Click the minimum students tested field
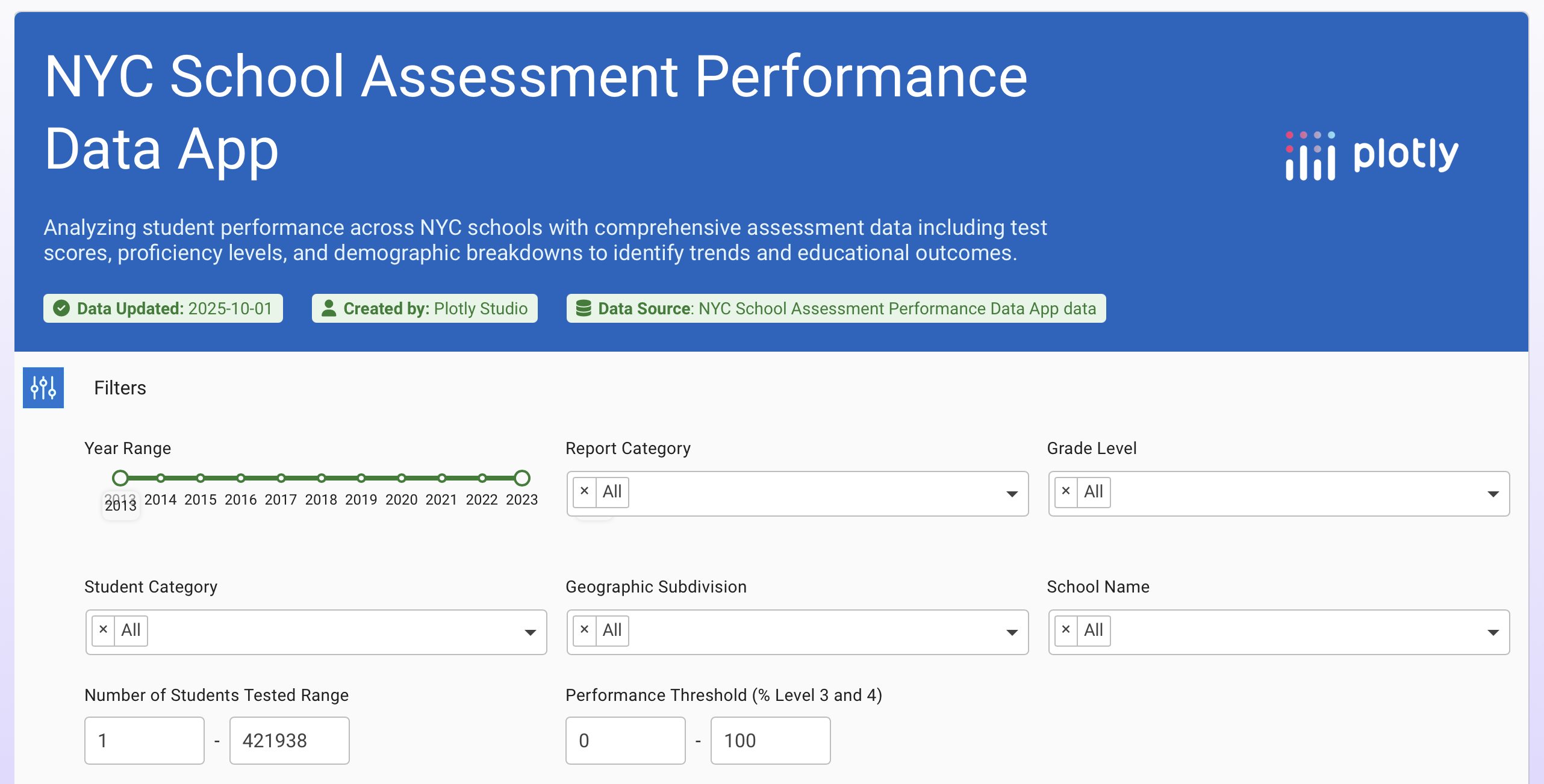This screenshot has height=784, width=1544. [x=145, y=741]
